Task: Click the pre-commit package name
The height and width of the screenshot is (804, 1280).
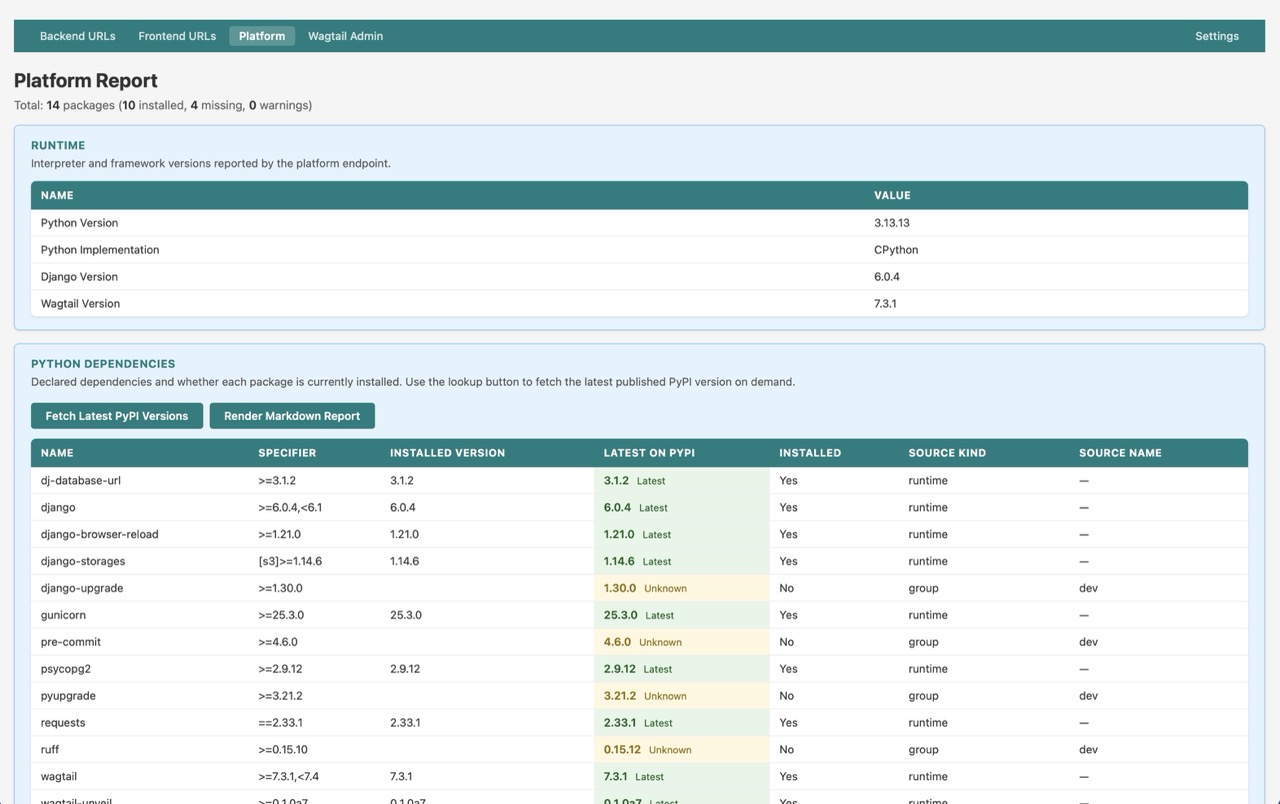Action: [x=71, y=643]
